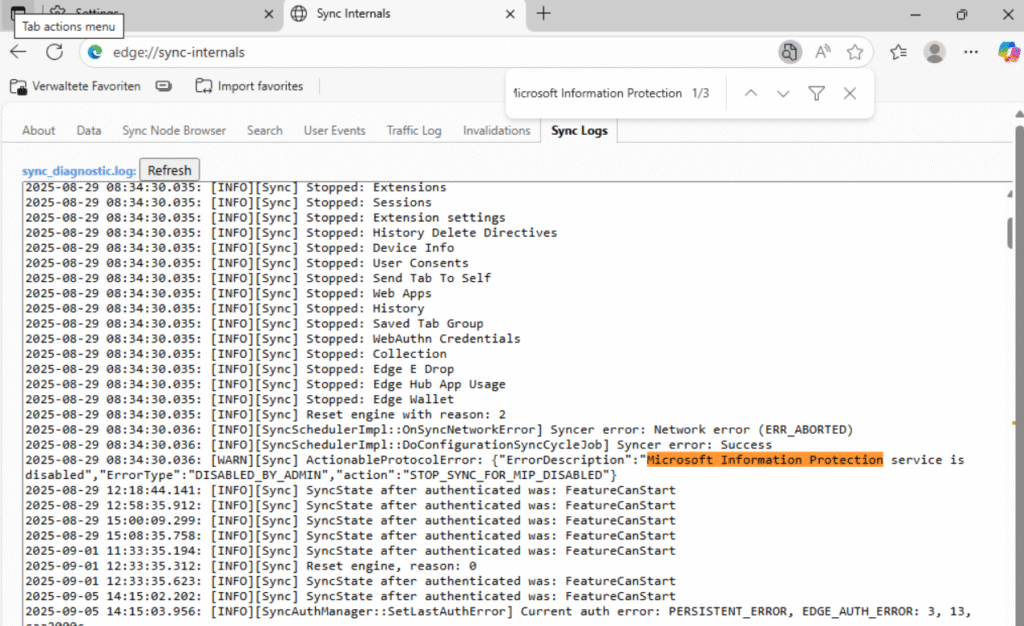Click the find text field containing Microsoft Information Protection
Viewport: 1024px width, 626px height.
point(596,93)
